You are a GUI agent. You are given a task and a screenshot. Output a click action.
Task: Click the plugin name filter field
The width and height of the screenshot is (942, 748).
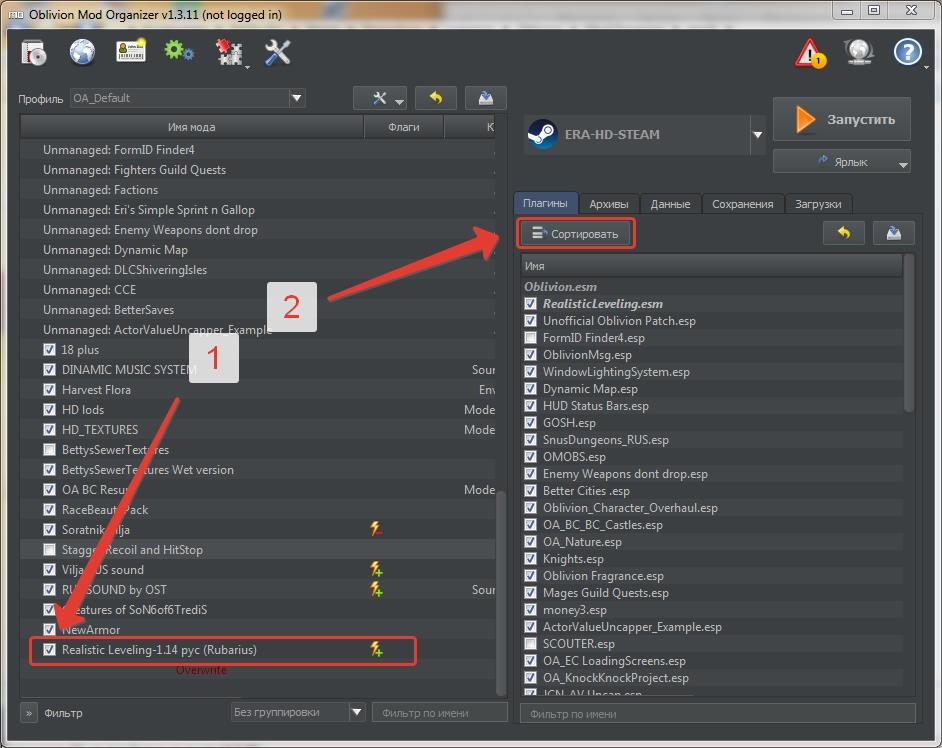click(716, 713)
